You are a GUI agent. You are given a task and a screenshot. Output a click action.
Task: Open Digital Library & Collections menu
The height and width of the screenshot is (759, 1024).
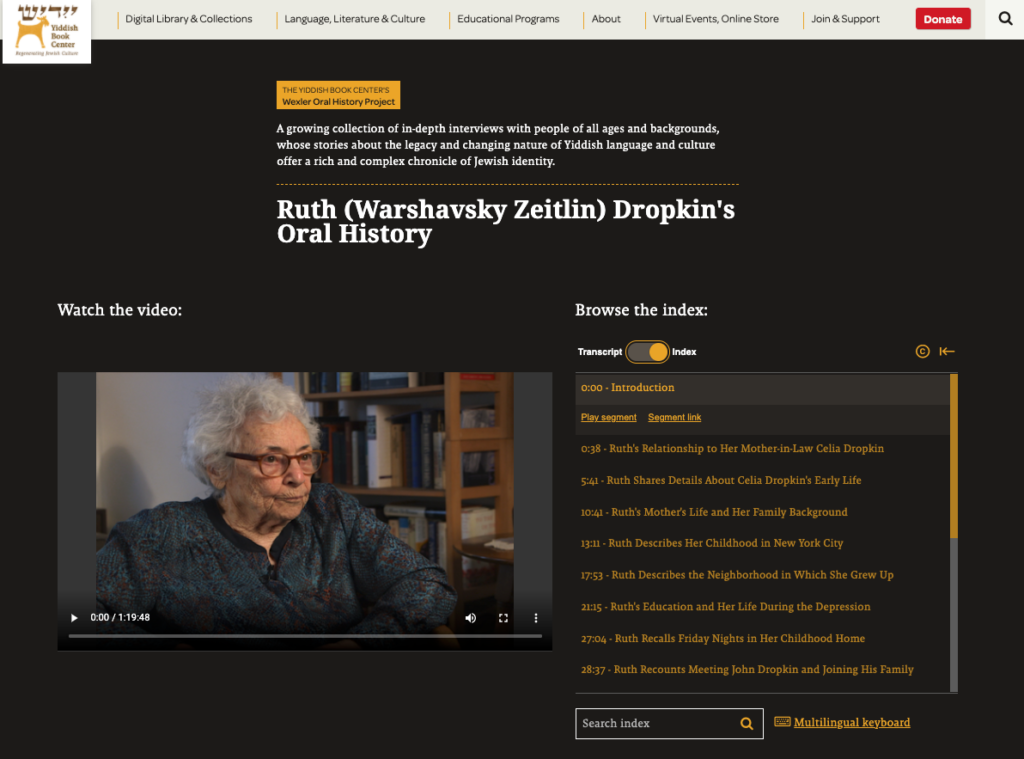click(189, 19)
